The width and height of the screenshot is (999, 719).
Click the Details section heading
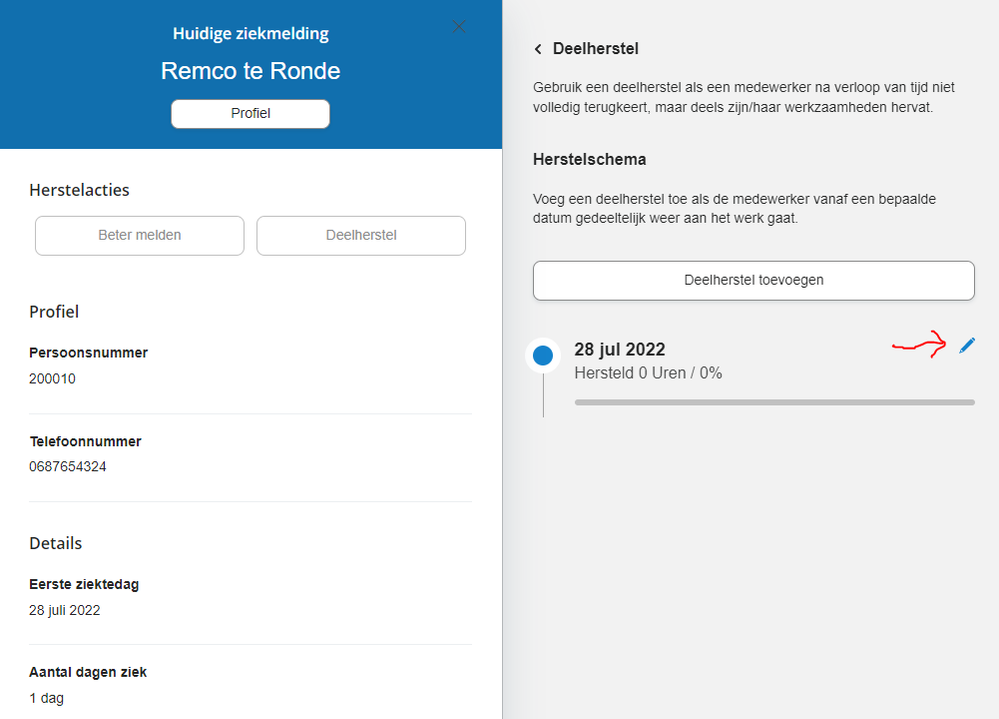[55, 543]
